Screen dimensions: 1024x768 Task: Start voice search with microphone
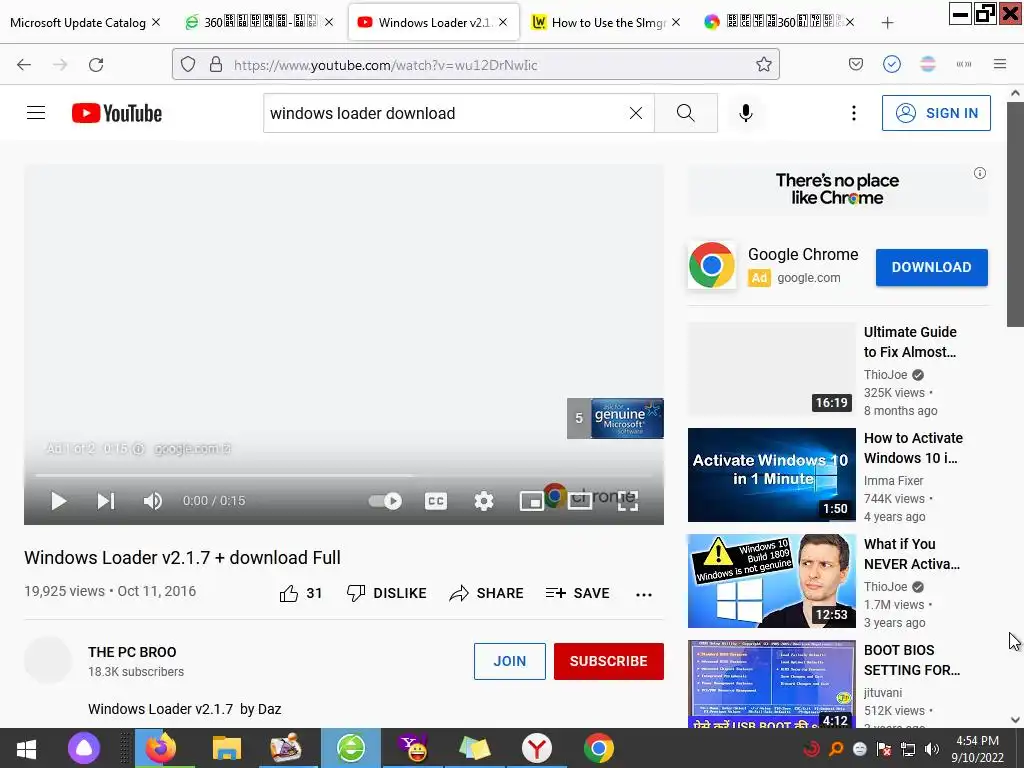click(746, 113)
